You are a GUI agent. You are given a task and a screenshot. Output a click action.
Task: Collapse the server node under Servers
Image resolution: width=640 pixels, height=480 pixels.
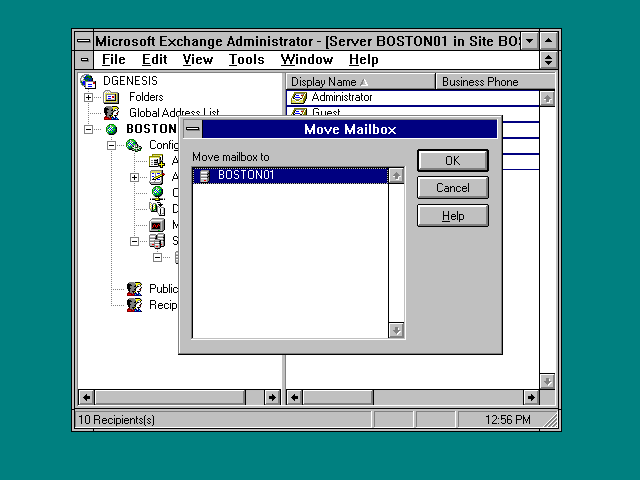tap(157, 258)
